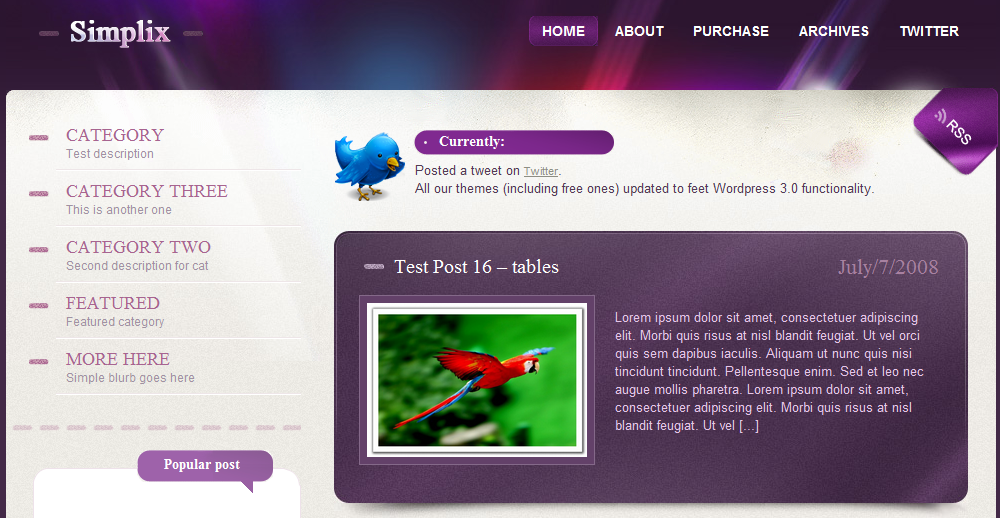Open the CATEGORY TWO sidebar link
Viewport: 1000px width, 518px height.
tap(138, 247)
